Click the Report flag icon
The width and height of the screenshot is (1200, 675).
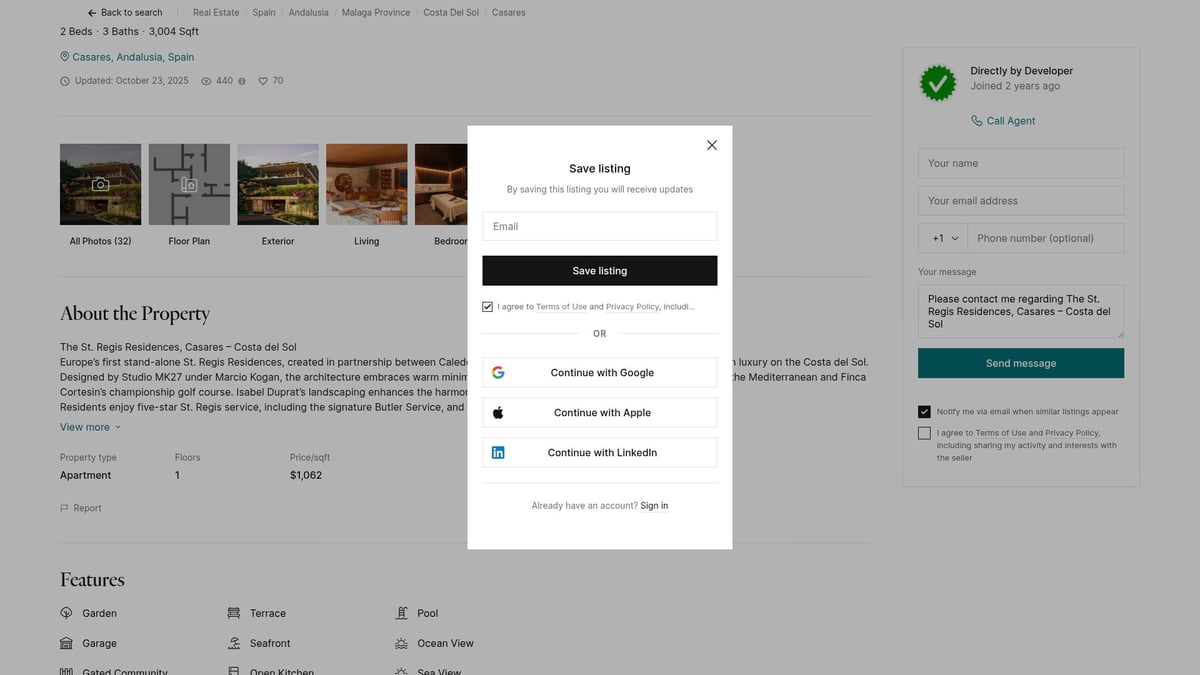[65, 508]
